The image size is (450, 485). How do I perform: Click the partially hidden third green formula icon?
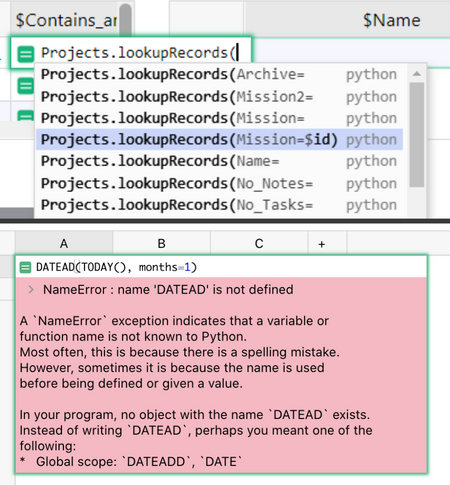click(x=26, y=115)
